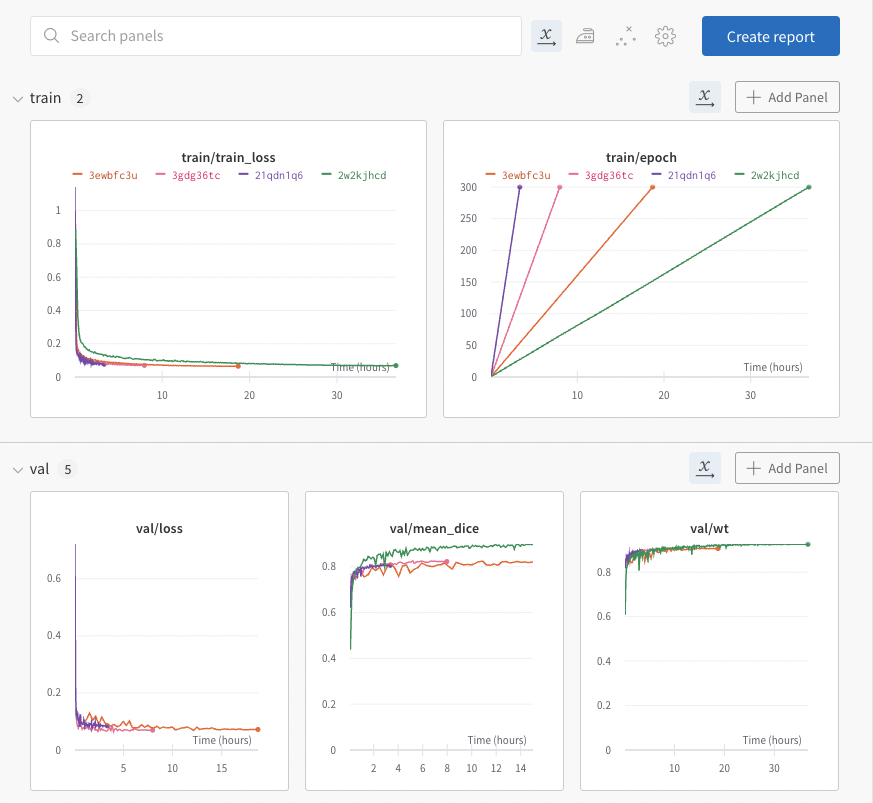
Task: Click Add Panel in train section
Action: pyautogui.click(x=787, y=97)
